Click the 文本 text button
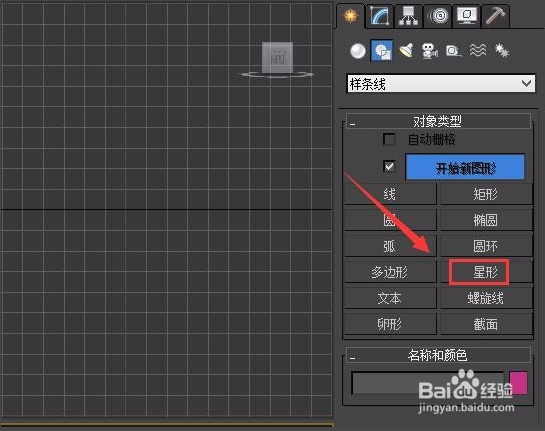The width and height of the screenshot is (545, 431). pos(390,298)
